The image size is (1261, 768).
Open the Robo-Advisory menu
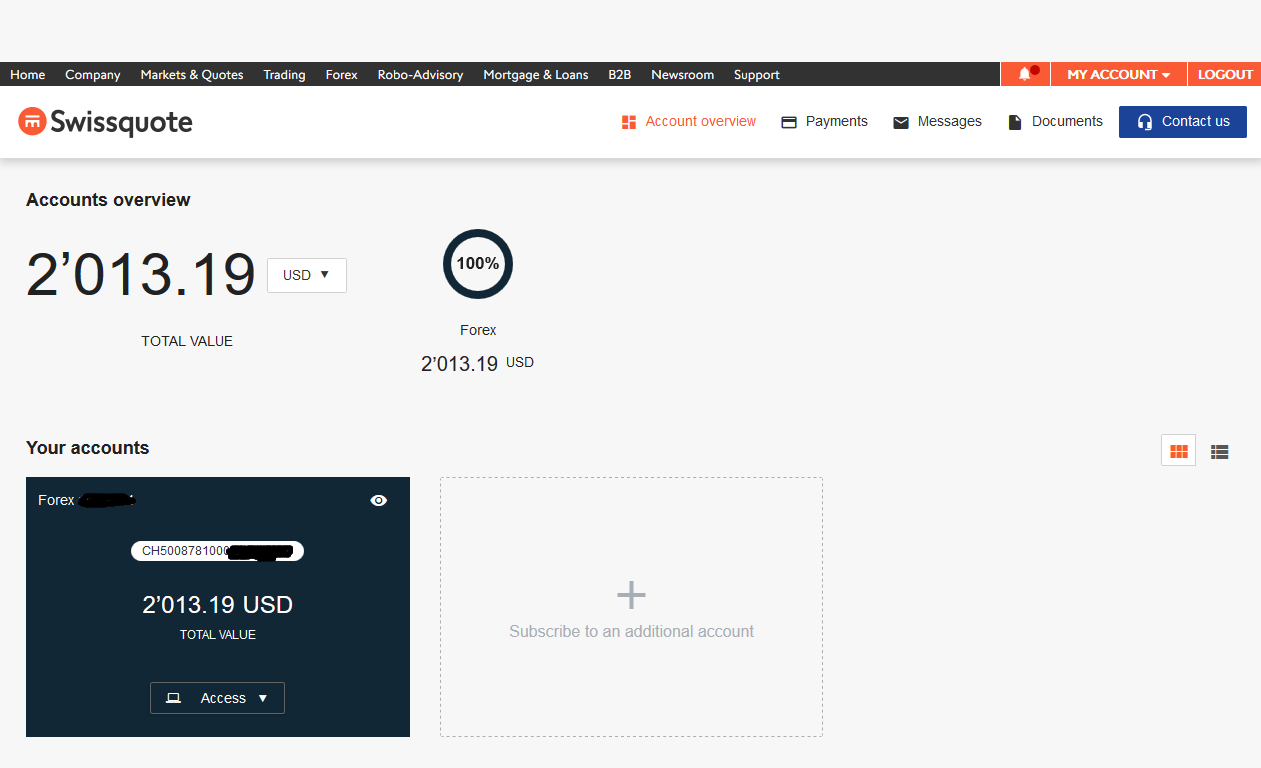[x=420, y=74]
